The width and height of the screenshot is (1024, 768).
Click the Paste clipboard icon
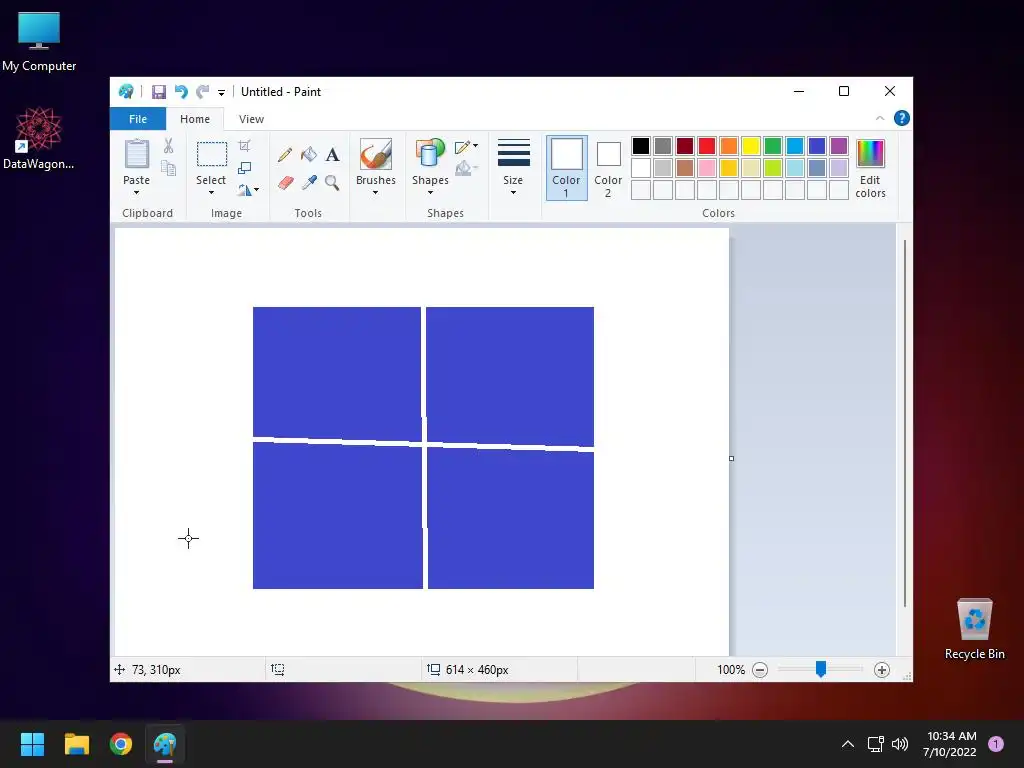point(136,154)
